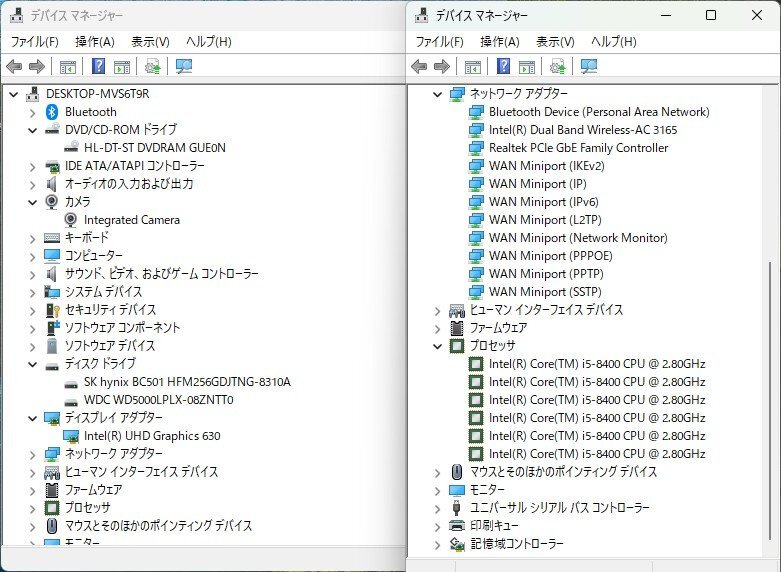Select WAN Miniport (SSTP) entry
Screen dimensions: 781x572
tap(545, 292)
